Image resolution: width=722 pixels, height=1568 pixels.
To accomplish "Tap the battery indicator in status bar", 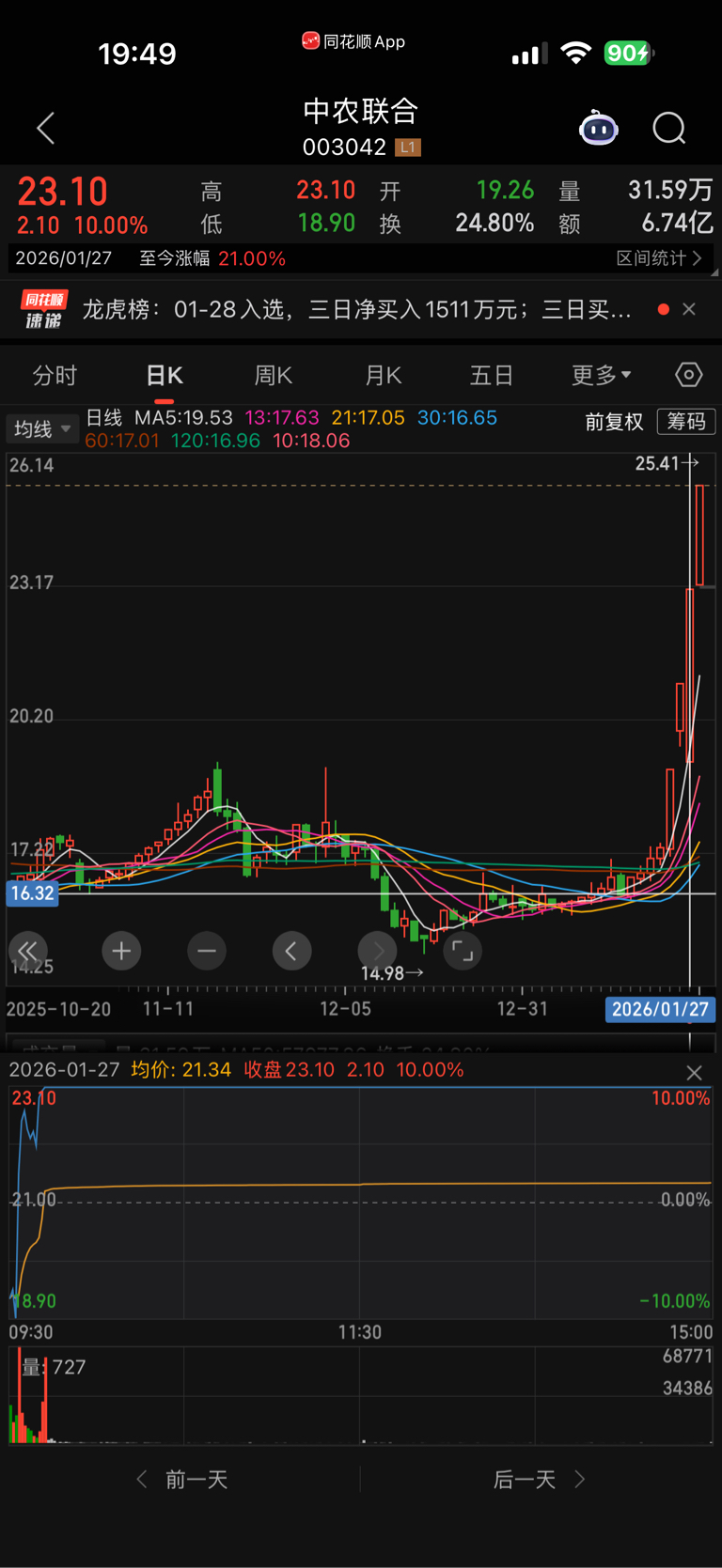I will 628,53.
